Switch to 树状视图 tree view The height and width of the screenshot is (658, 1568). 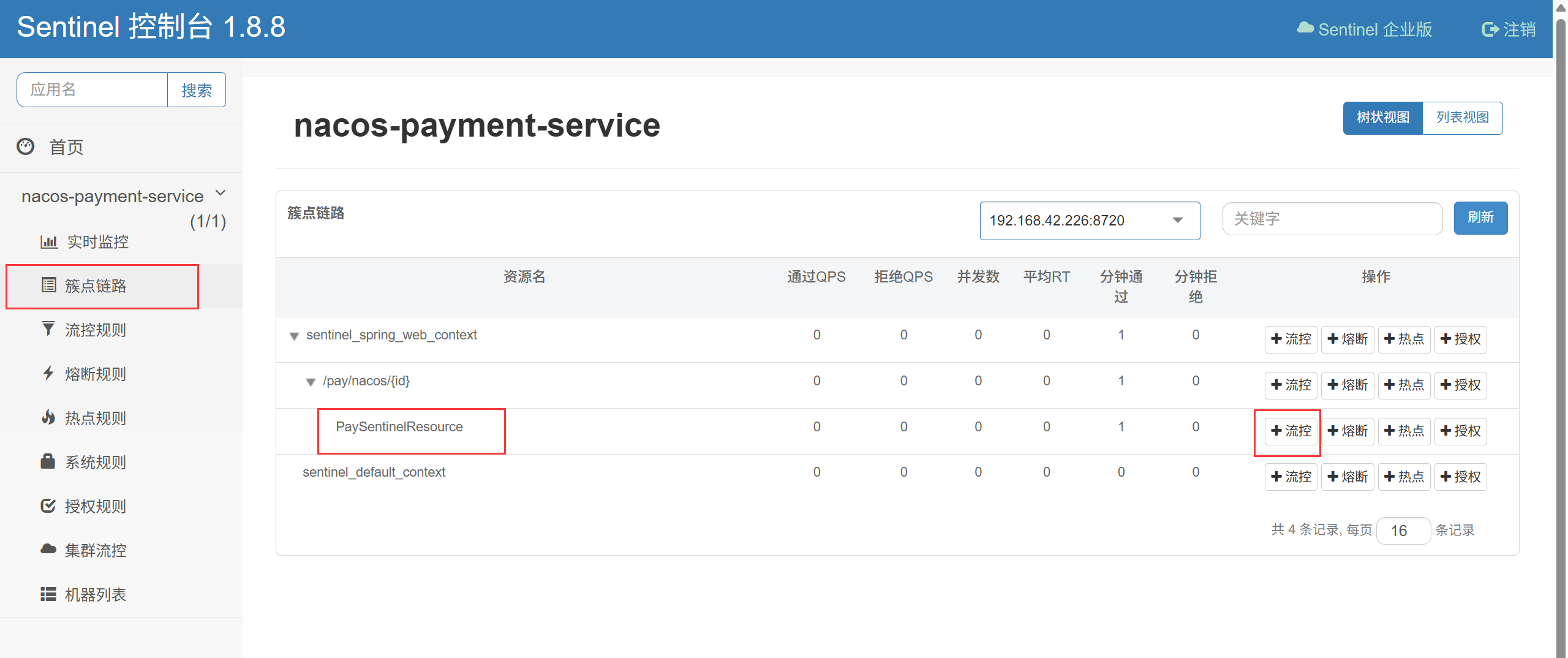pyautogui.click(x=1382, y=118)
